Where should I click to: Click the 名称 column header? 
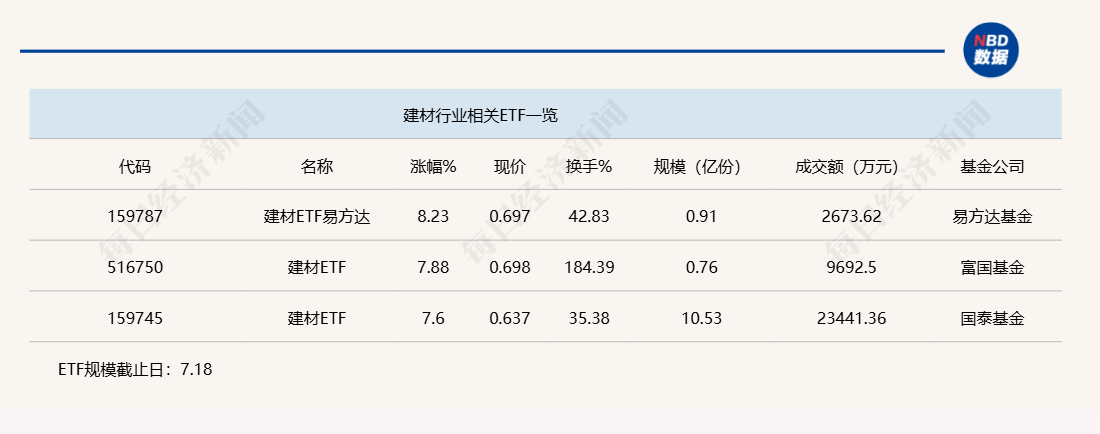(x=317, y=167)
